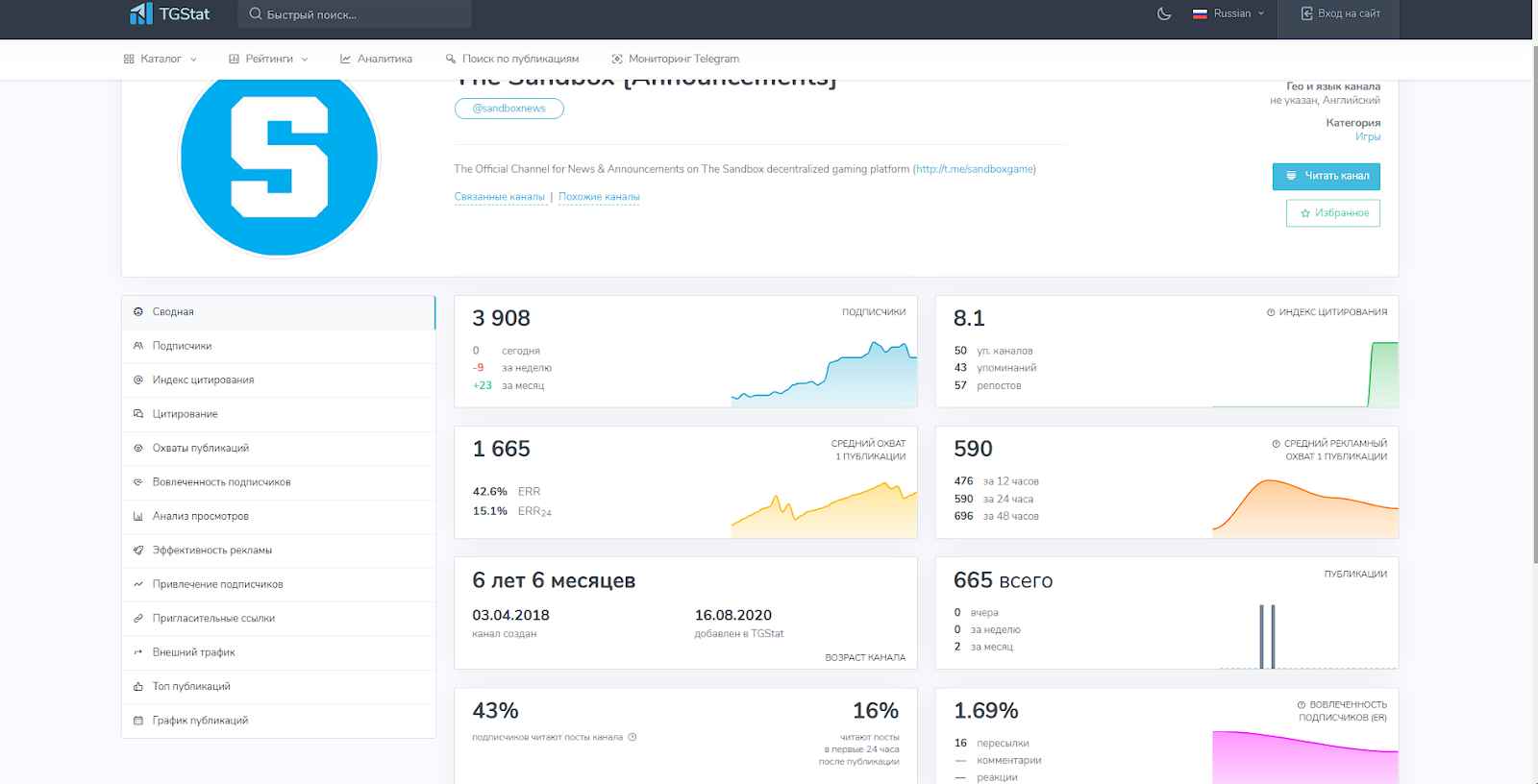Open the t.me/sandboxgame link
The width and height of the screenshot is (1538, 784).
pos(974,169)
